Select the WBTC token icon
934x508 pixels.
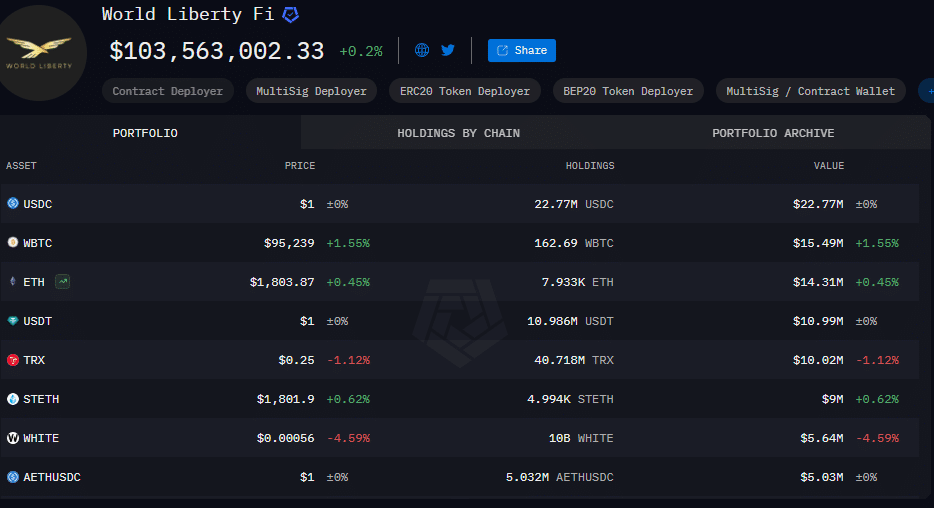point(13,242)
